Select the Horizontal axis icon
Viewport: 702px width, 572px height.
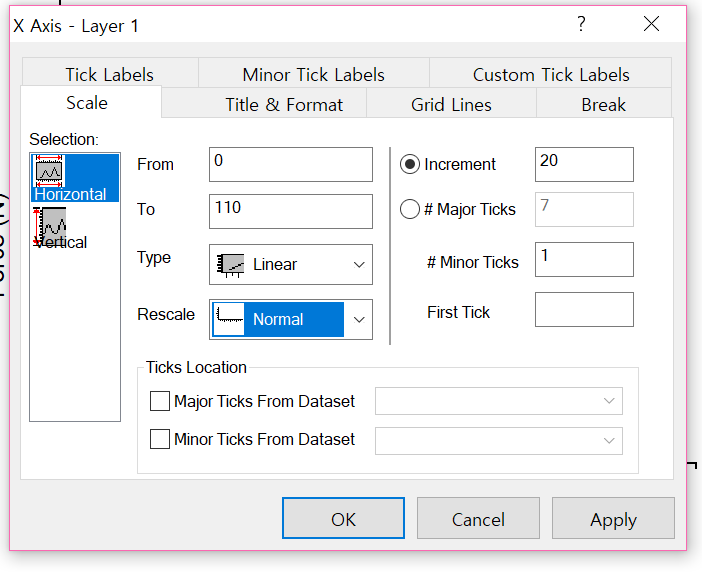[x=50, y=171]
